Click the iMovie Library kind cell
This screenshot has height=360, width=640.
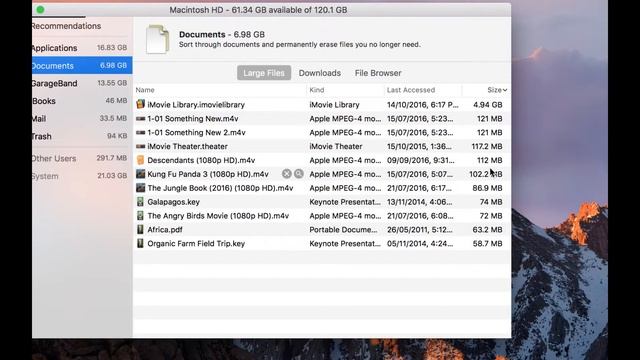(x=334, y=104)
